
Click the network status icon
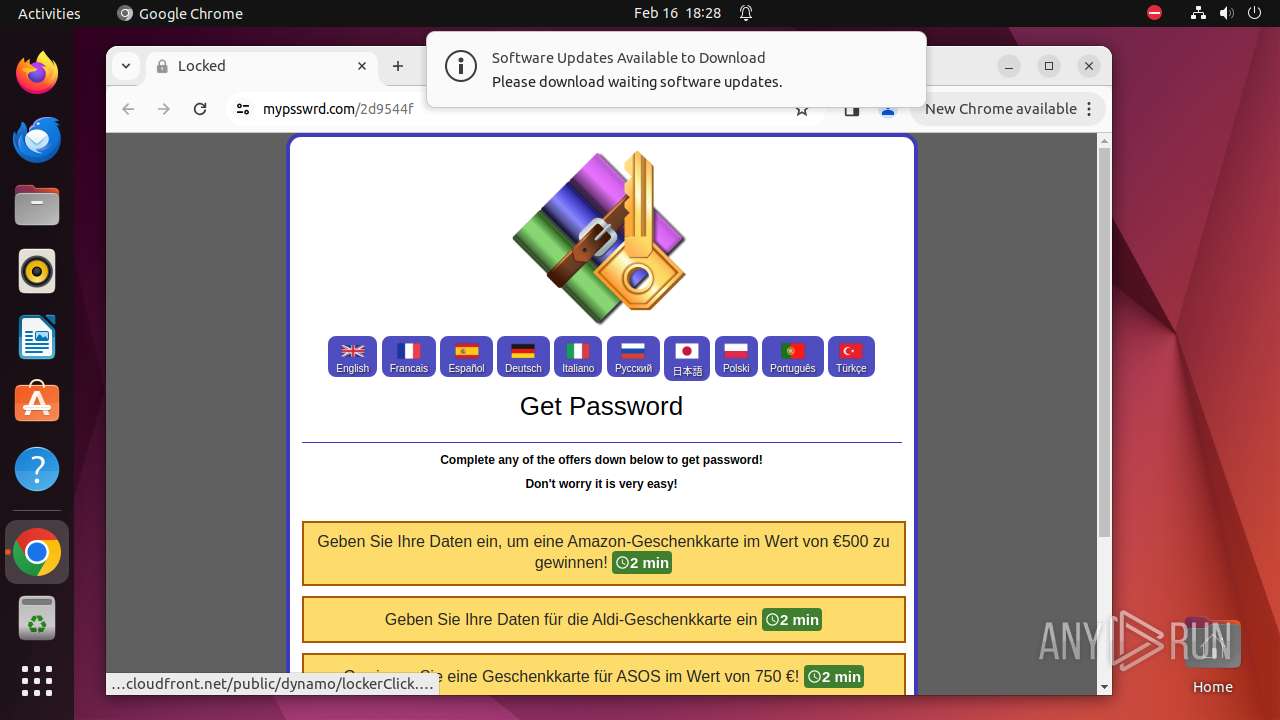coord(1198,13)
